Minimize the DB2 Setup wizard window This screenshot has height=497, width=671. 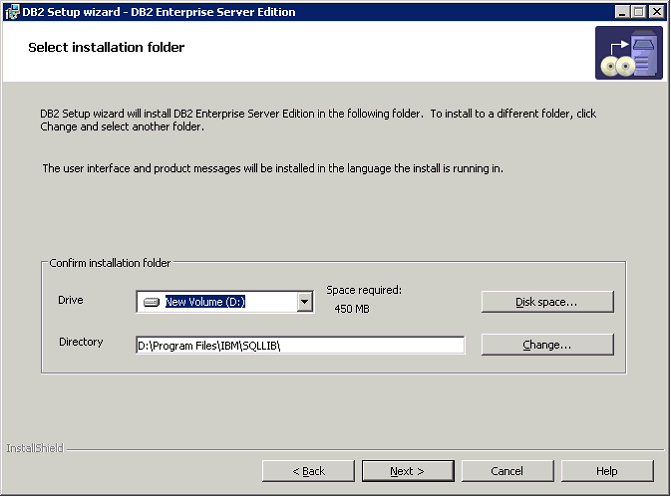pyautogui.click(x=622, y=12)
